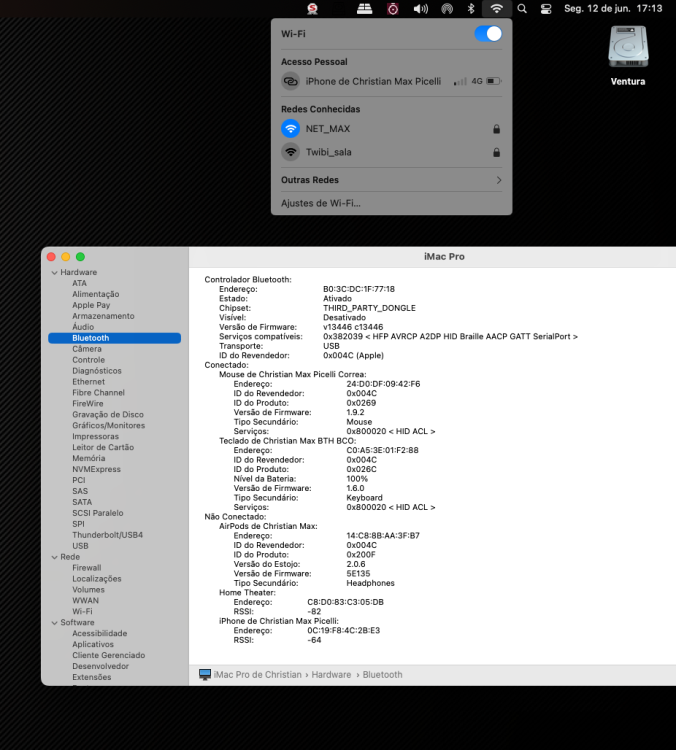Click AirPods de Christian Max heading
Image resolution: width=676 pixels, height=750 pixels.
(x=268, y=526)
